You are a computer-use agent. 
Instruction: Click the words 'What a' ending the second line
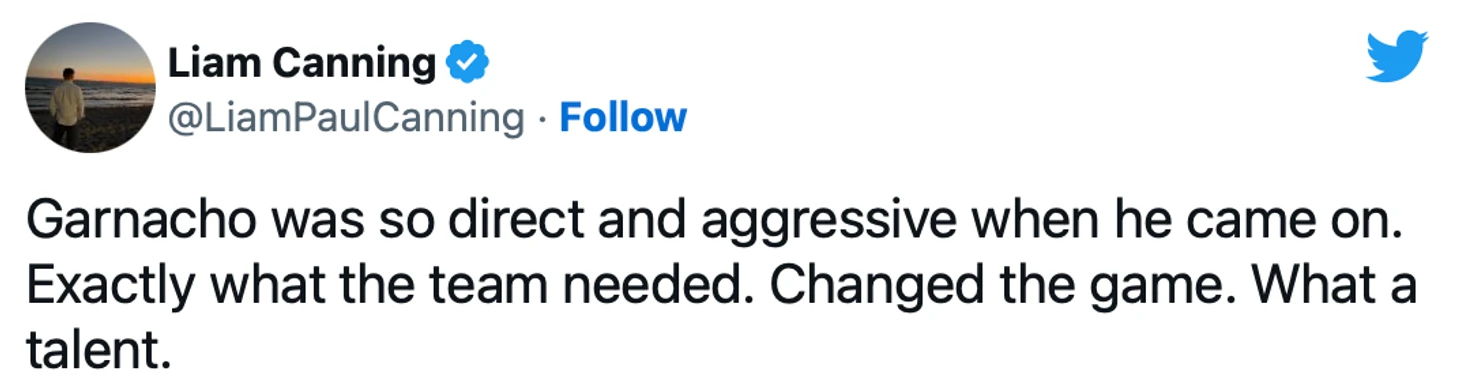1334,289
